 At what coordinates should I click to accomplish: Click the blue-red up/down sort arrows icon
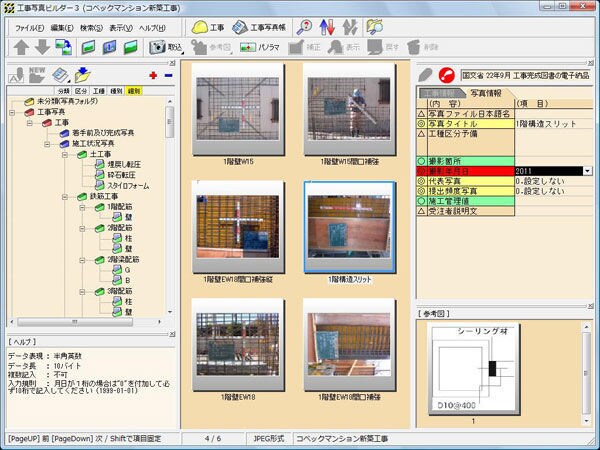pos(327,27)
